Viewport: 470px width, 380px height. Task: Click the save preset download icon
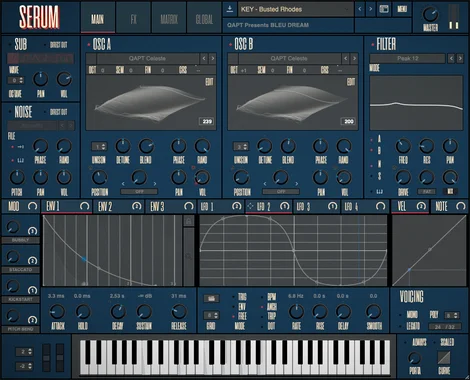tap(230, 9)
